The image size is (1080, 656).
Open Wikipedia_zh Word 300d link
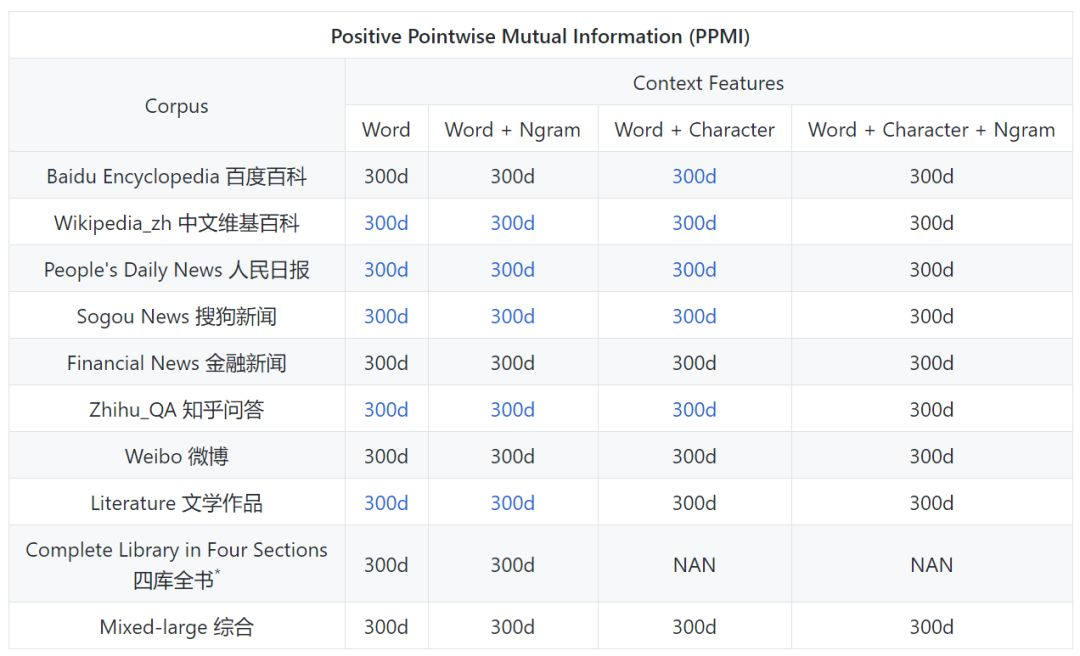pos(386,223)
